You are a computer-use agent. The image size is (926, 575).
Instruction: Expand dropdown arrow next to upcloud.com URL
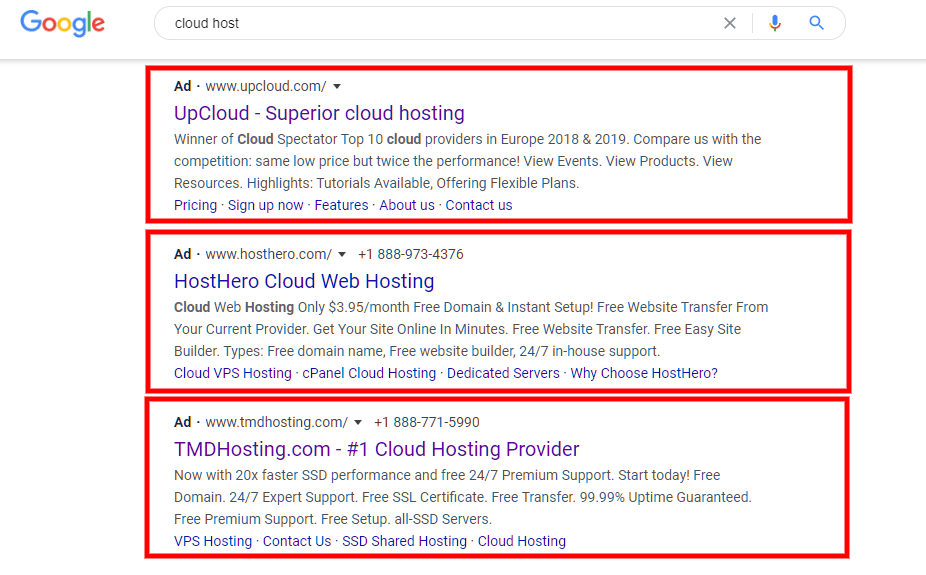coord(337,87)
